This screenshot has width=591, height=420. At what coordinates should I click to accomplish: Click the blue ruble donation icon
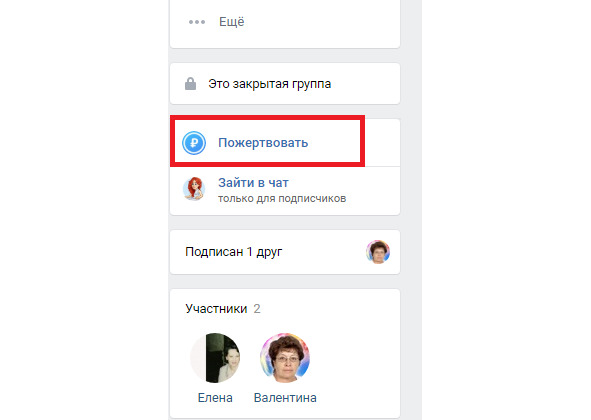tap(194, 143)
